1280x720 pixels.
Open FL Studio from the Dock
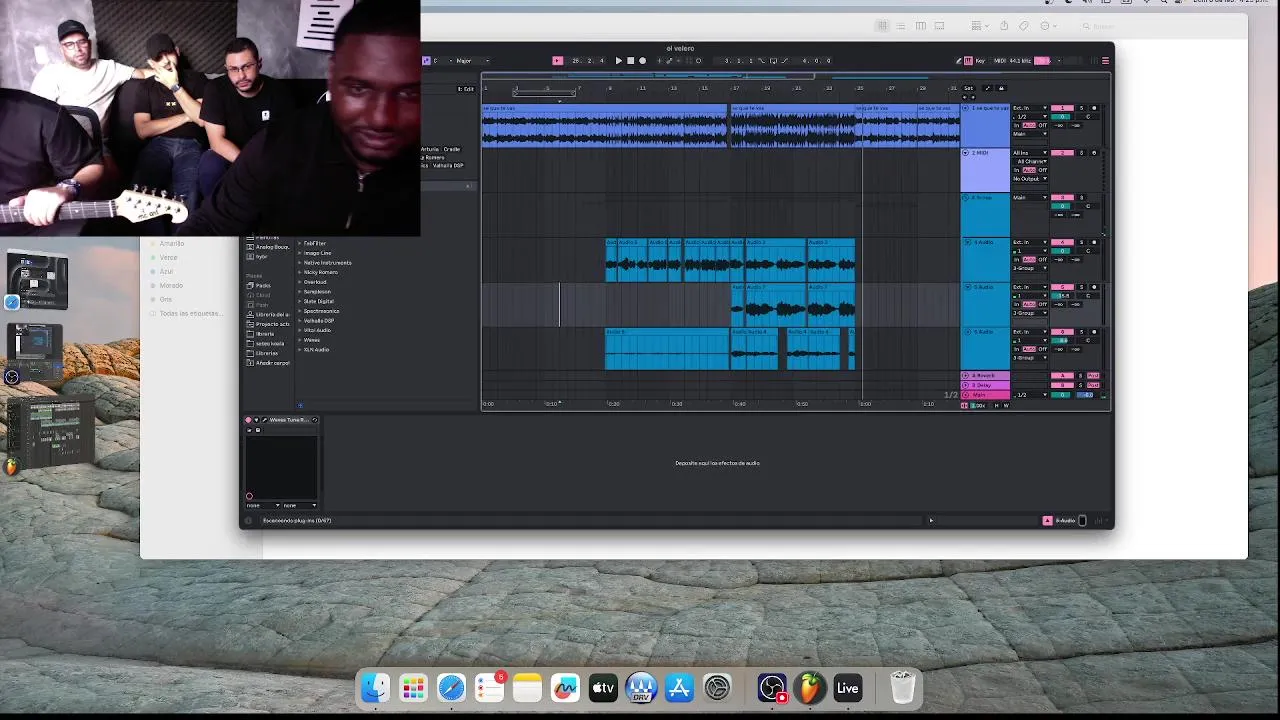[809, 688]
